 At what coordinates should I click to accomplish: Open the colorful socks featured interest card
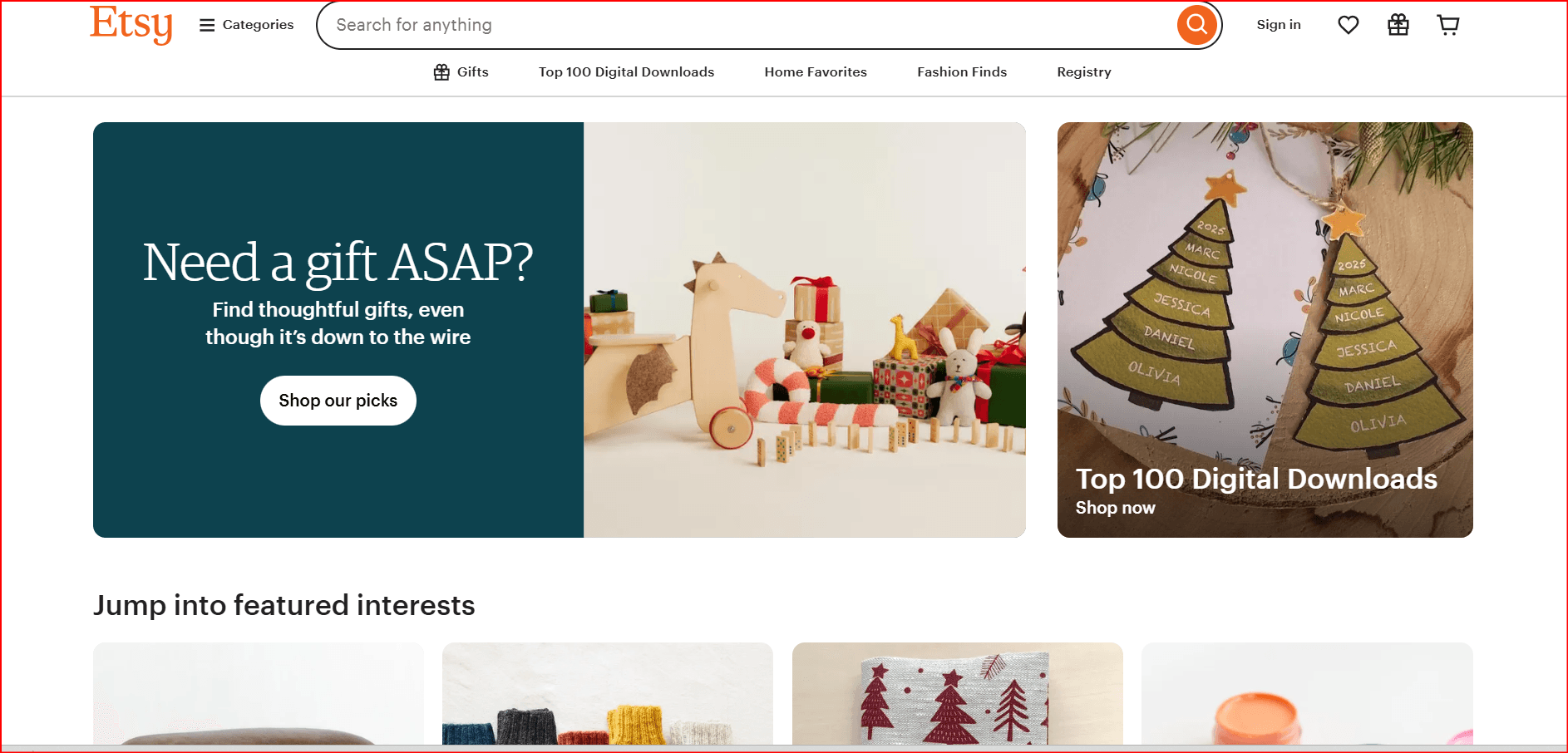tap(608, 694)
